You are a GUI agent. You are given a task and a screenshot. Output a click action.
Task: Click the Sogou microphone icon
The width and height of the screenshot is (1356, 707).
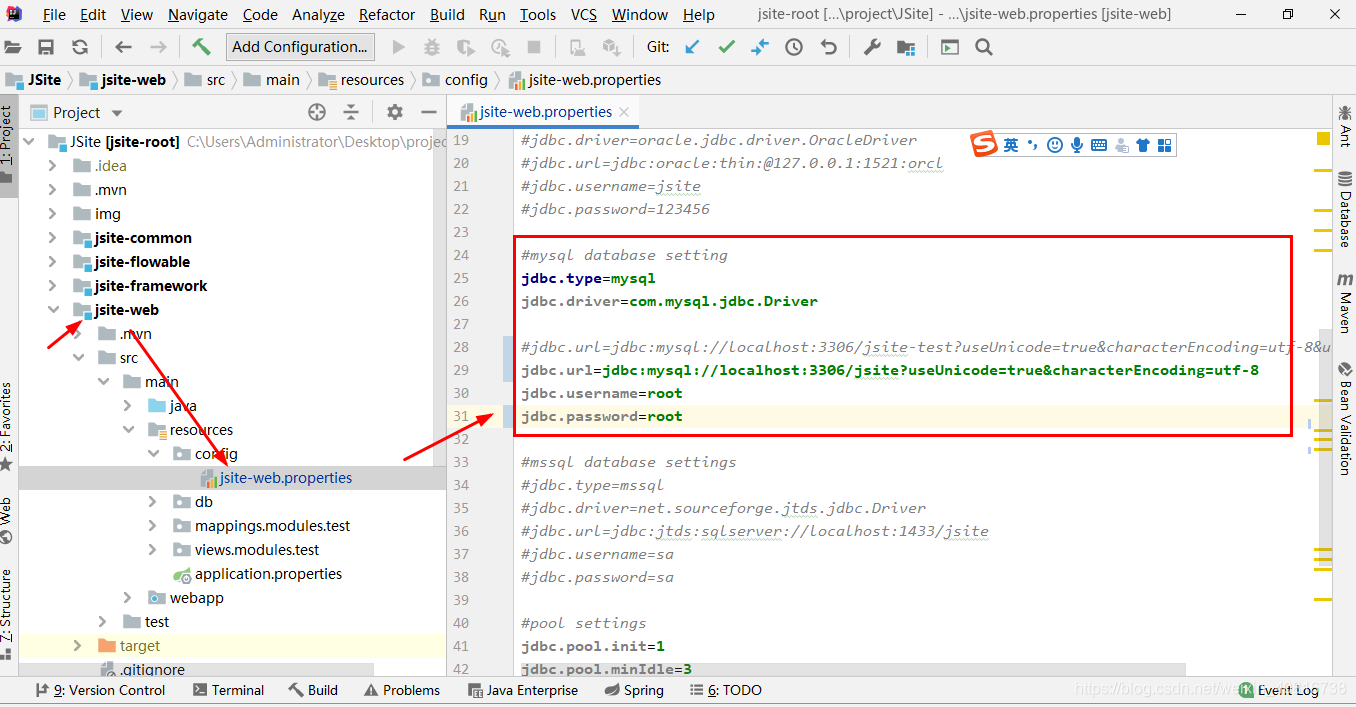point(1077,145)
